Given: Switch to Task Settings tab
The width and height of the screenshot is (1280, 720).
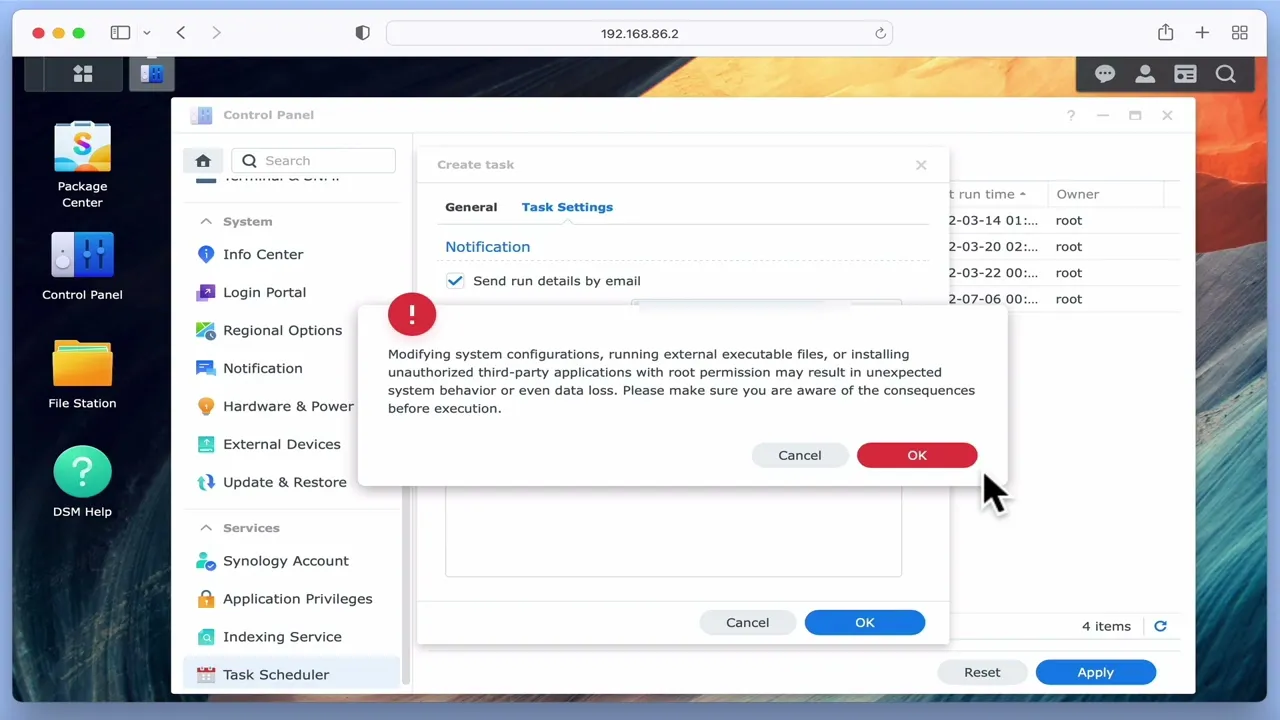Looking at the screenshot, I should click(567, 207).
